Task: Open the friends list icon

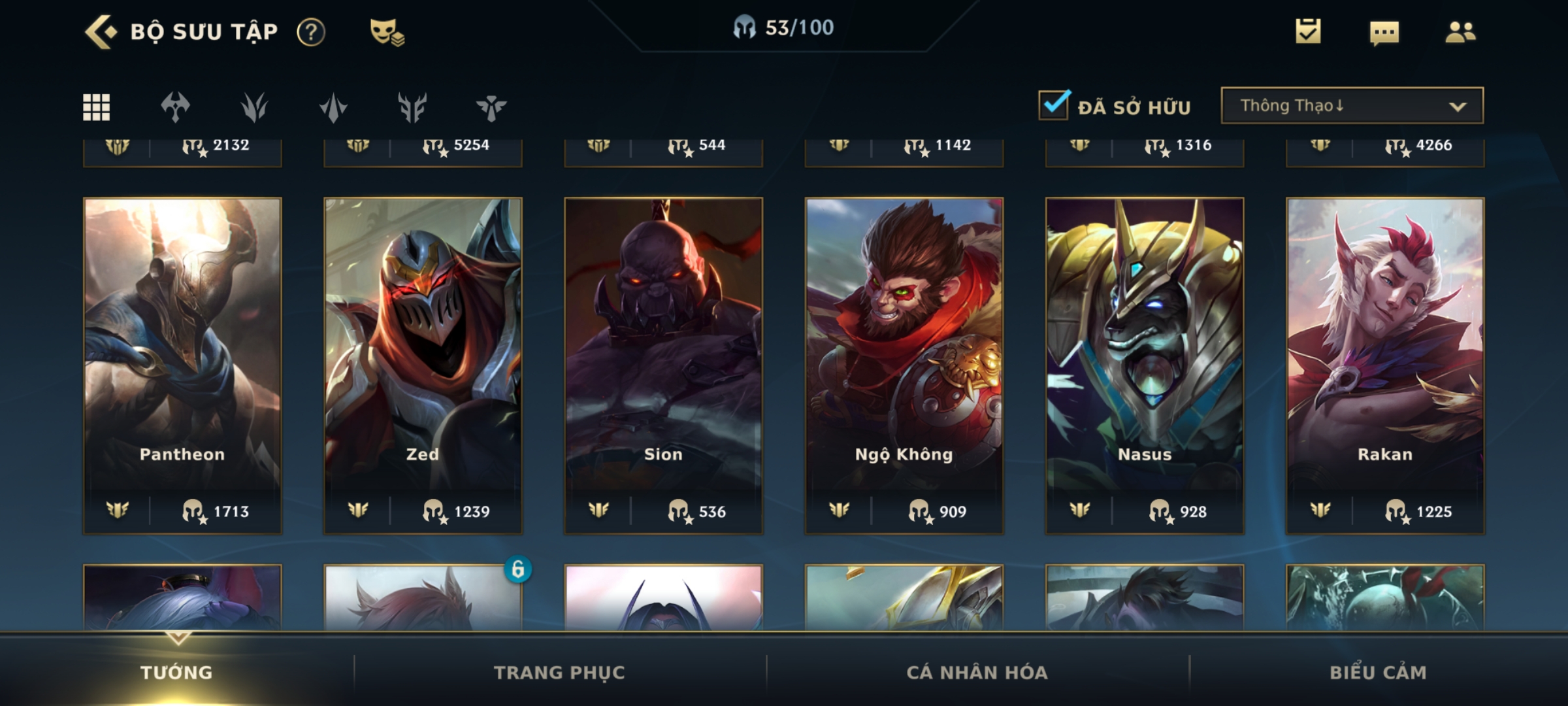Action: (1460, 32)
